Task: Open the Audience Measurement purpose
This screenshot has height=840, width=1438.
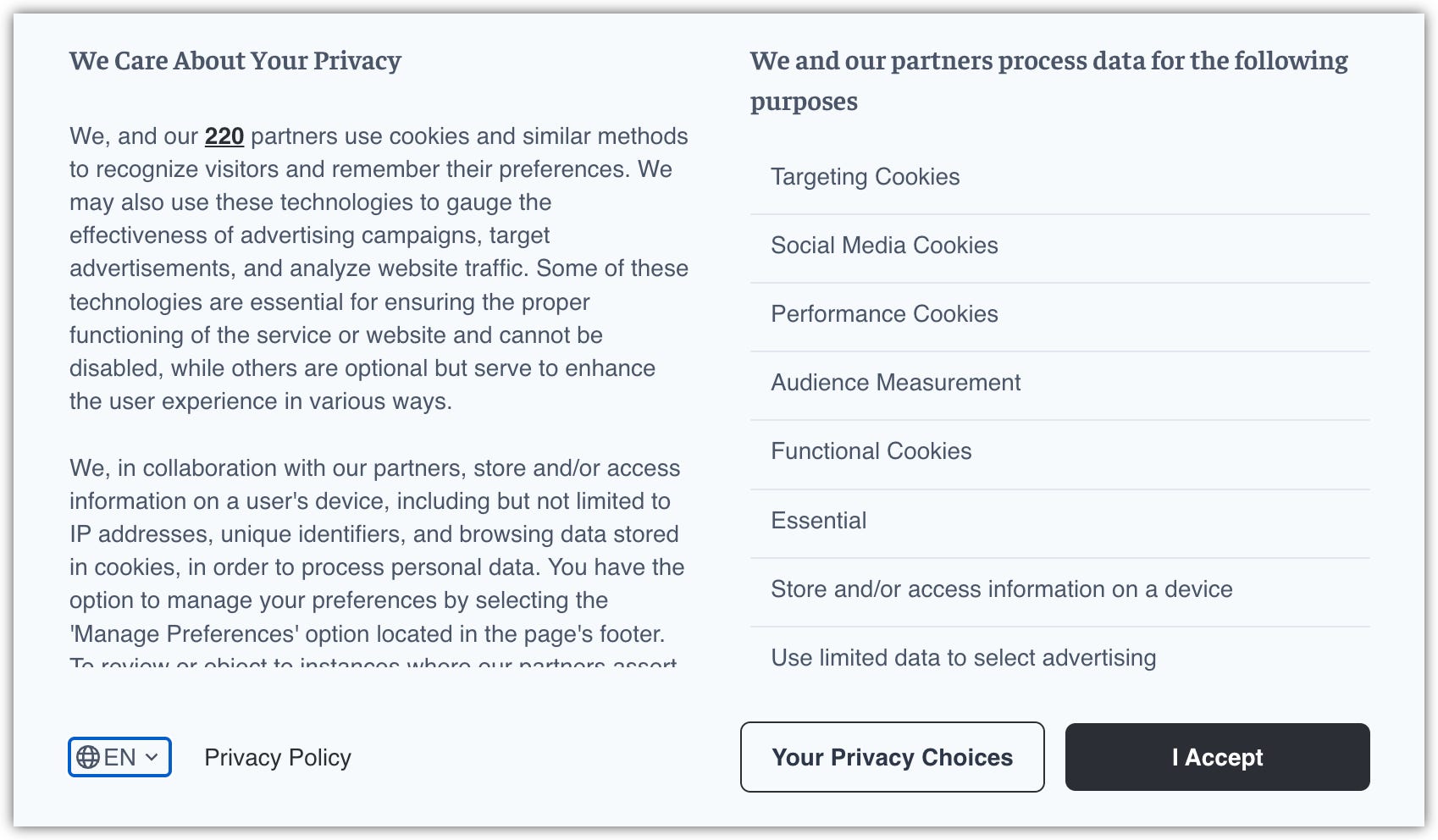Action: (895, 383)
